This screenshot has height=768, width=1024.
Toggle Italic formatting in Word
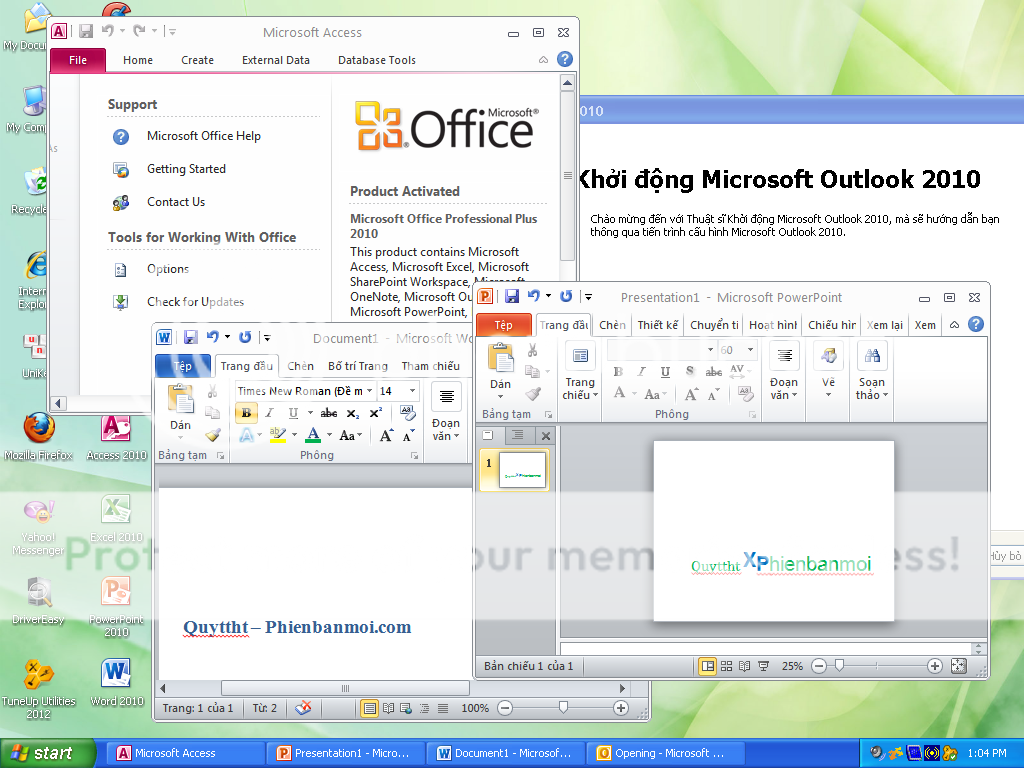(x=269, y=413)
